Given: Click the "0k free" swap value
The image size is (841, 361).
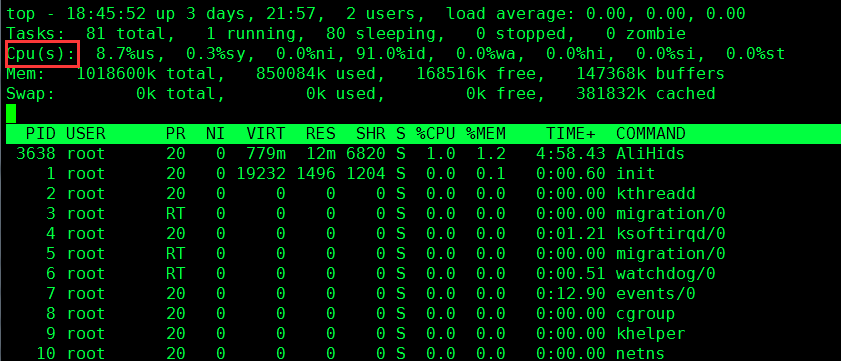Looking at the screenshot, I should pos(501,94).
